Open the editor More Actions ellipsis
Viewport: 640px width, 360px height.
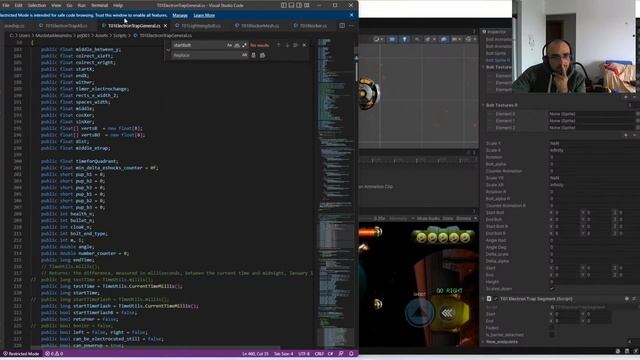(x=351, y=25)
